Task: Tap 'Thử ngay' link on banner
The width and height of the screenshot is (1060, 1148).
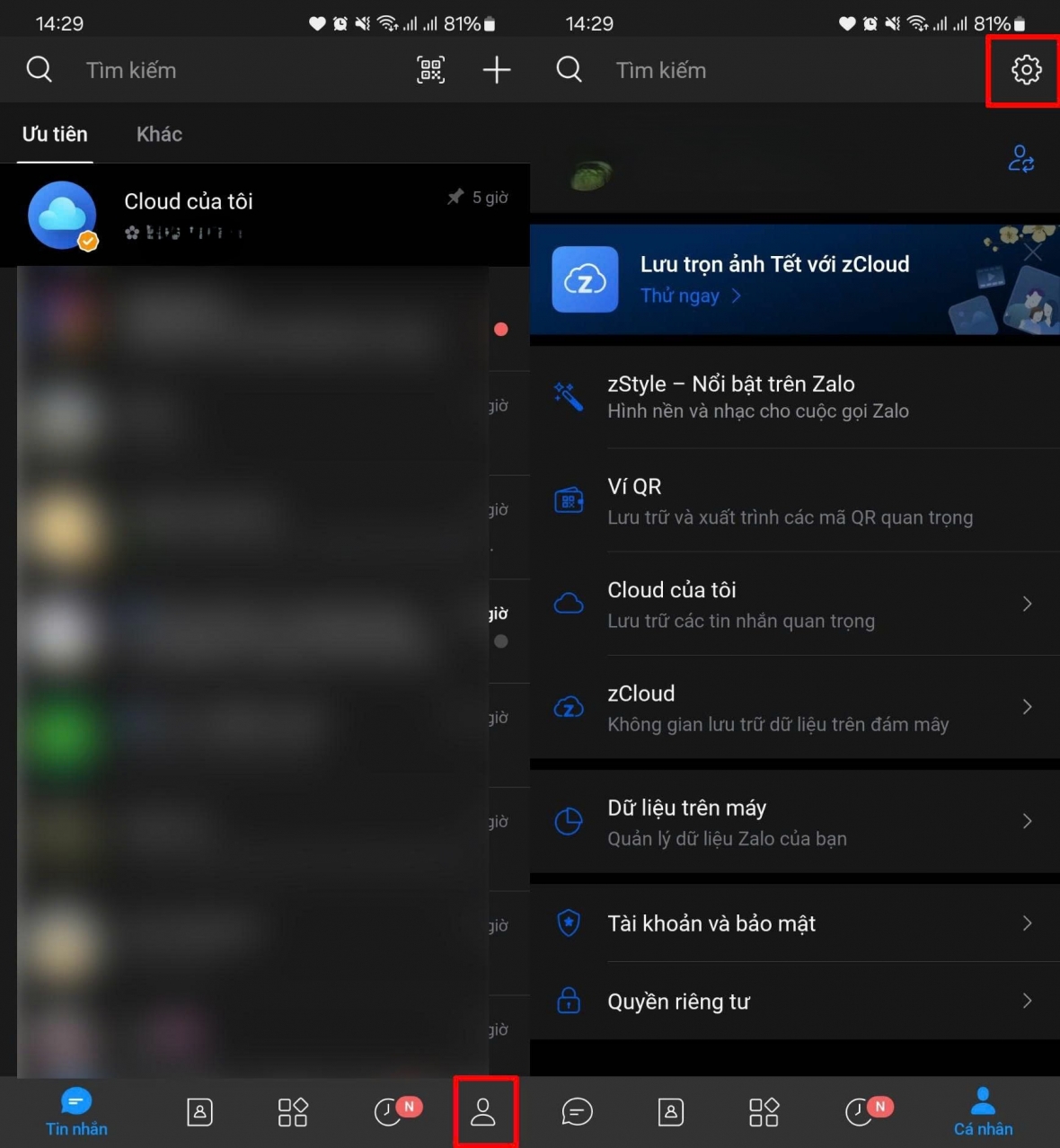Action: click(690, 296)
